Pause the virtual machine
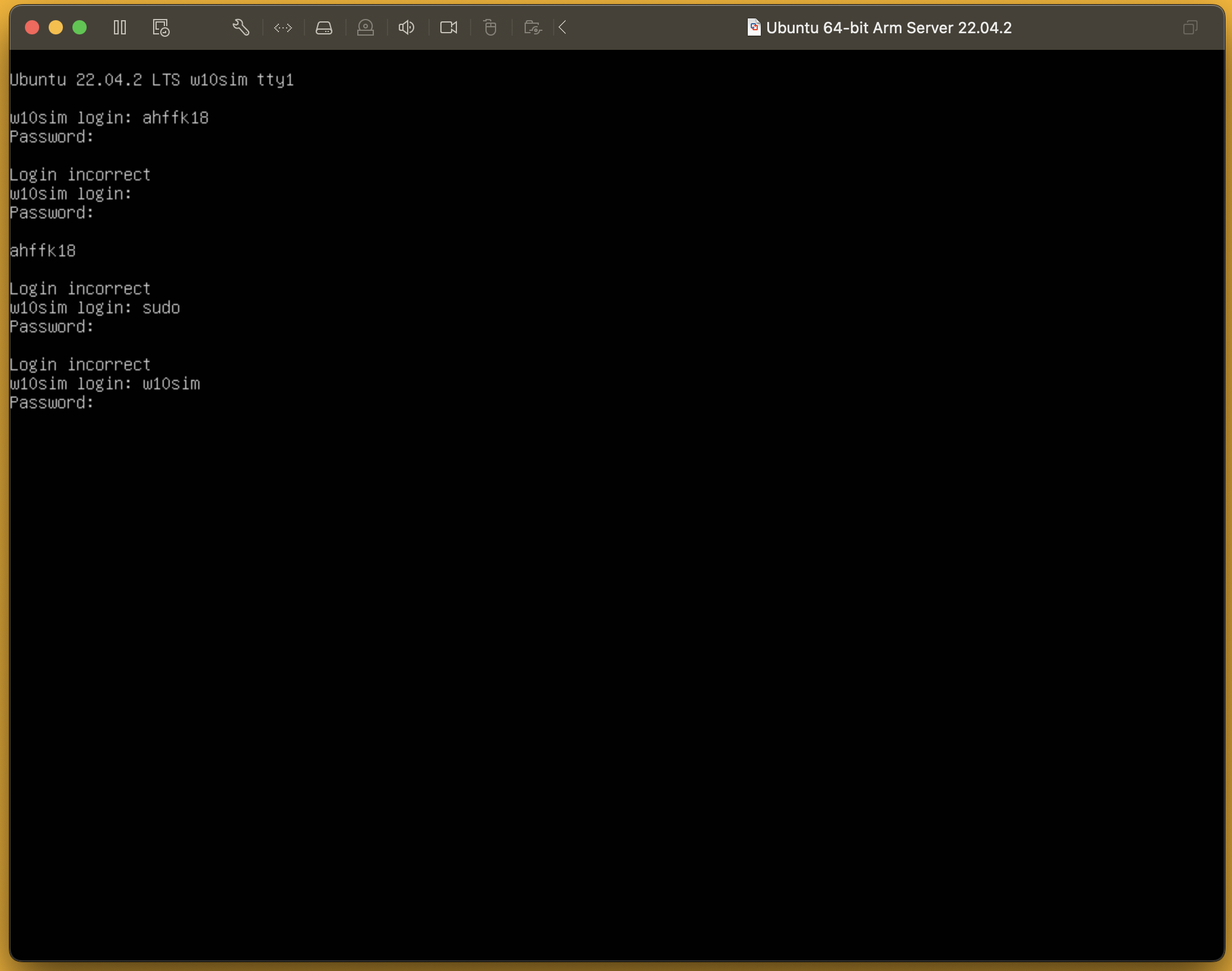Image resolution: width=1232 pixels, height=971 pixels. pos(120,27)
